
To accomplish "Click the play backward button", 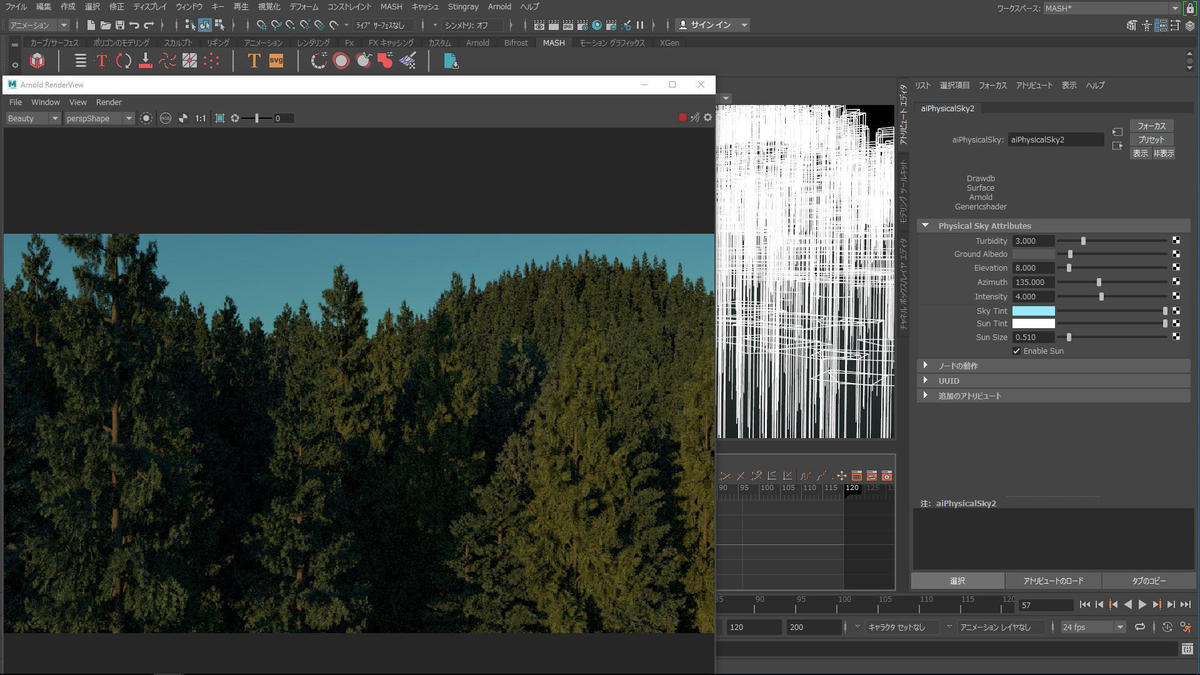I will [1128, 605].
